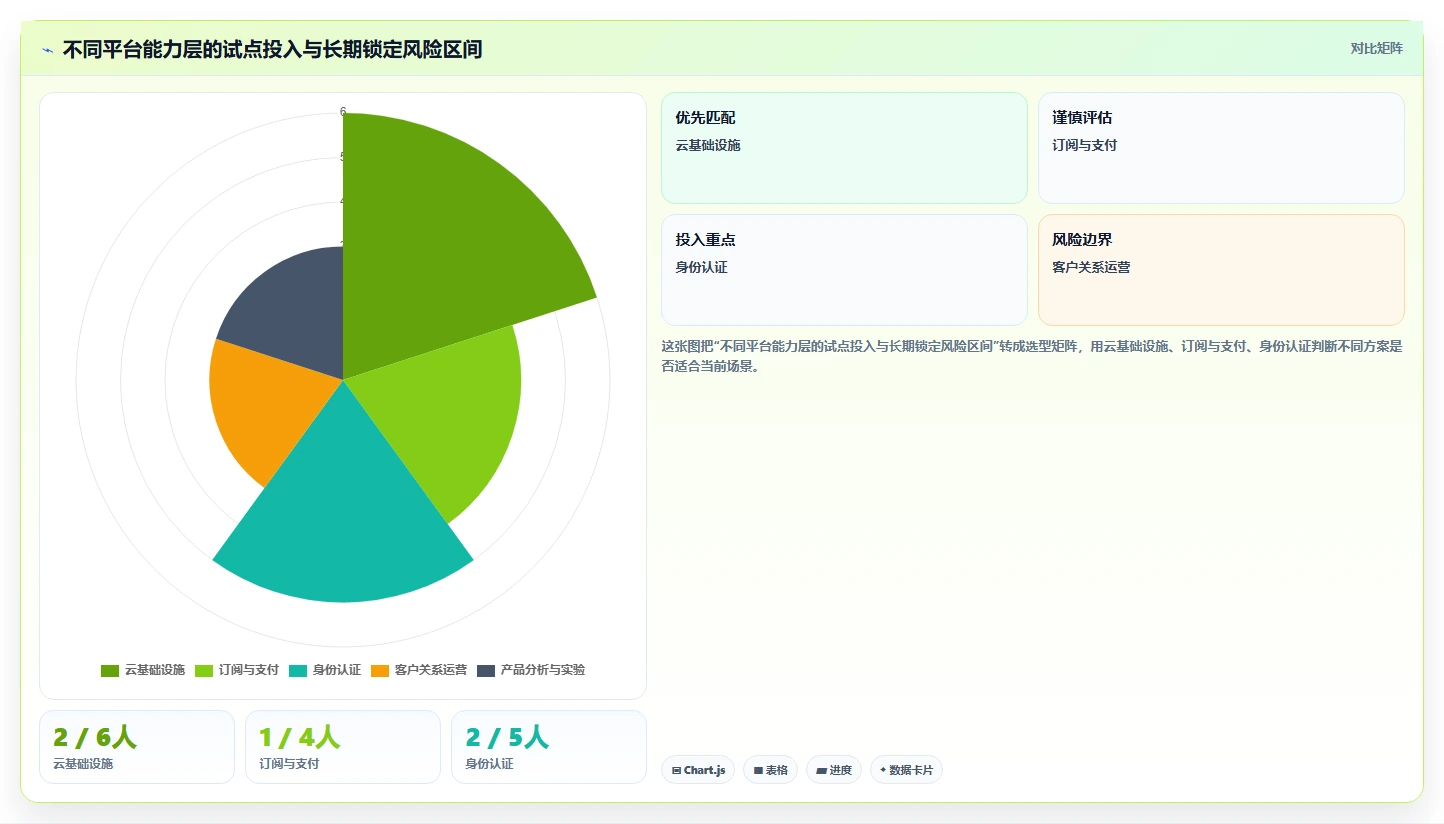Toggle the 身份认证 legend item
Screen dimensions: 1444x824
pos(325,670)
